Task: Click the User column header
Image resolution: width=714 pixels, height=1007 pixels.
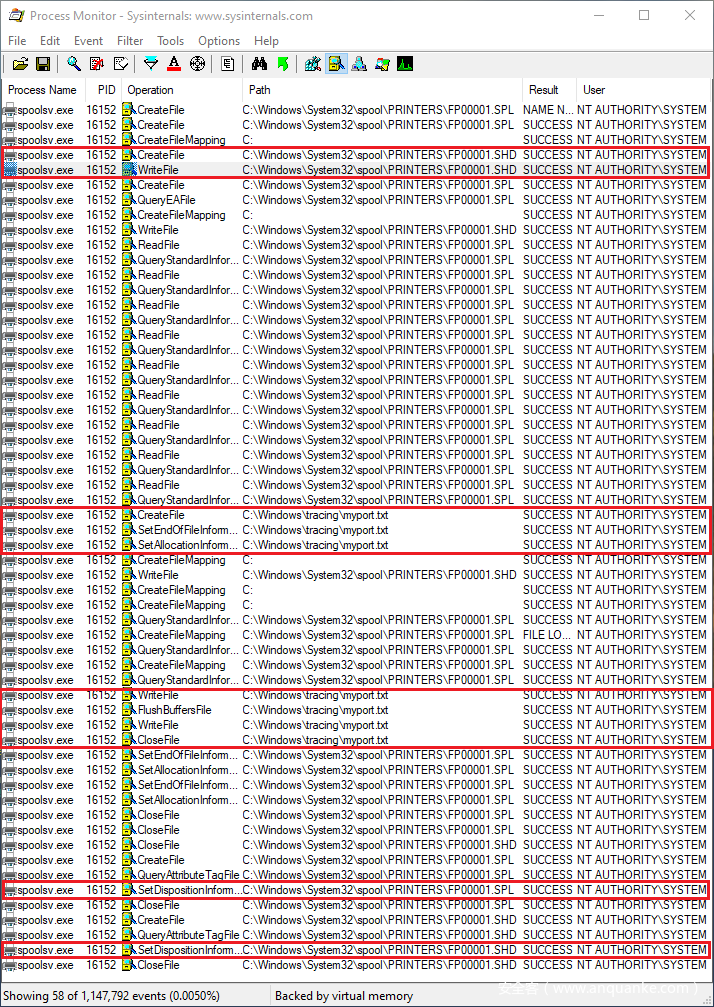Action: coord(643,90)
